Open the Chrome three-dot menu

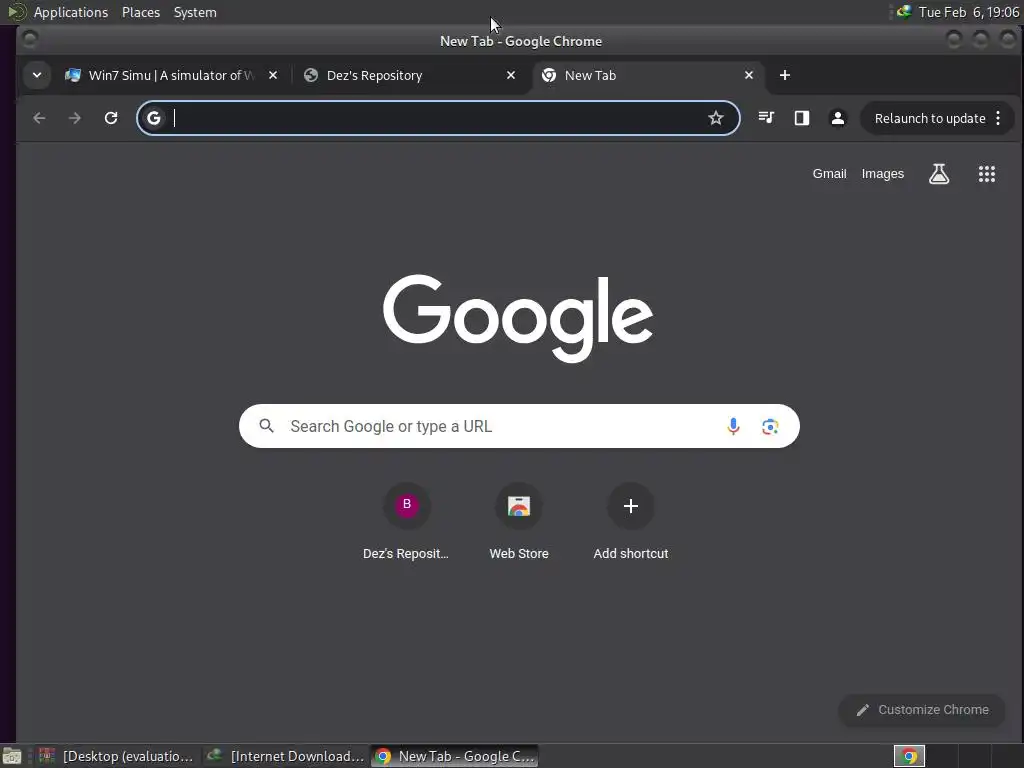pos(998,118)
